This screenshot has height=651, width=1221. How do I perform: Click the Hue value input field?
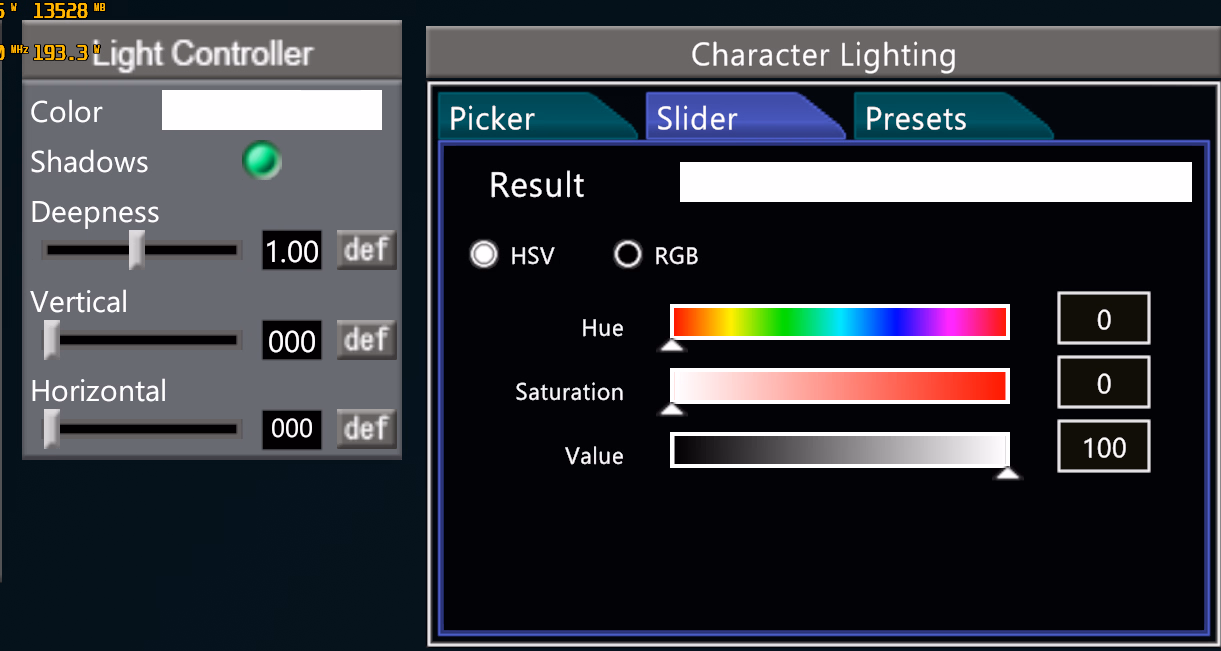pos(1103,319)
